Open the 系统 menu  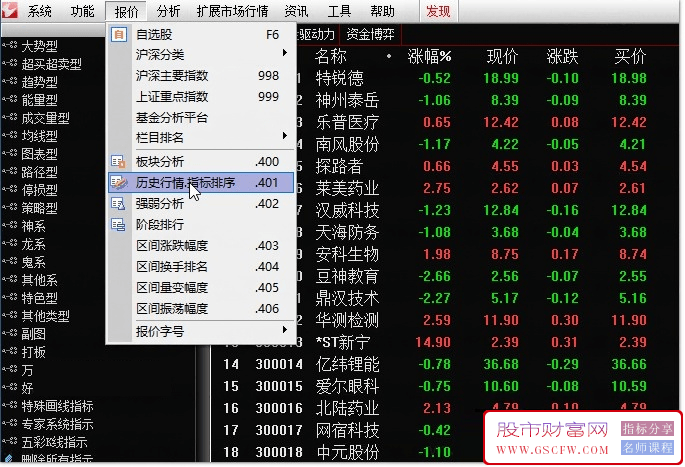tap(39, 11)
